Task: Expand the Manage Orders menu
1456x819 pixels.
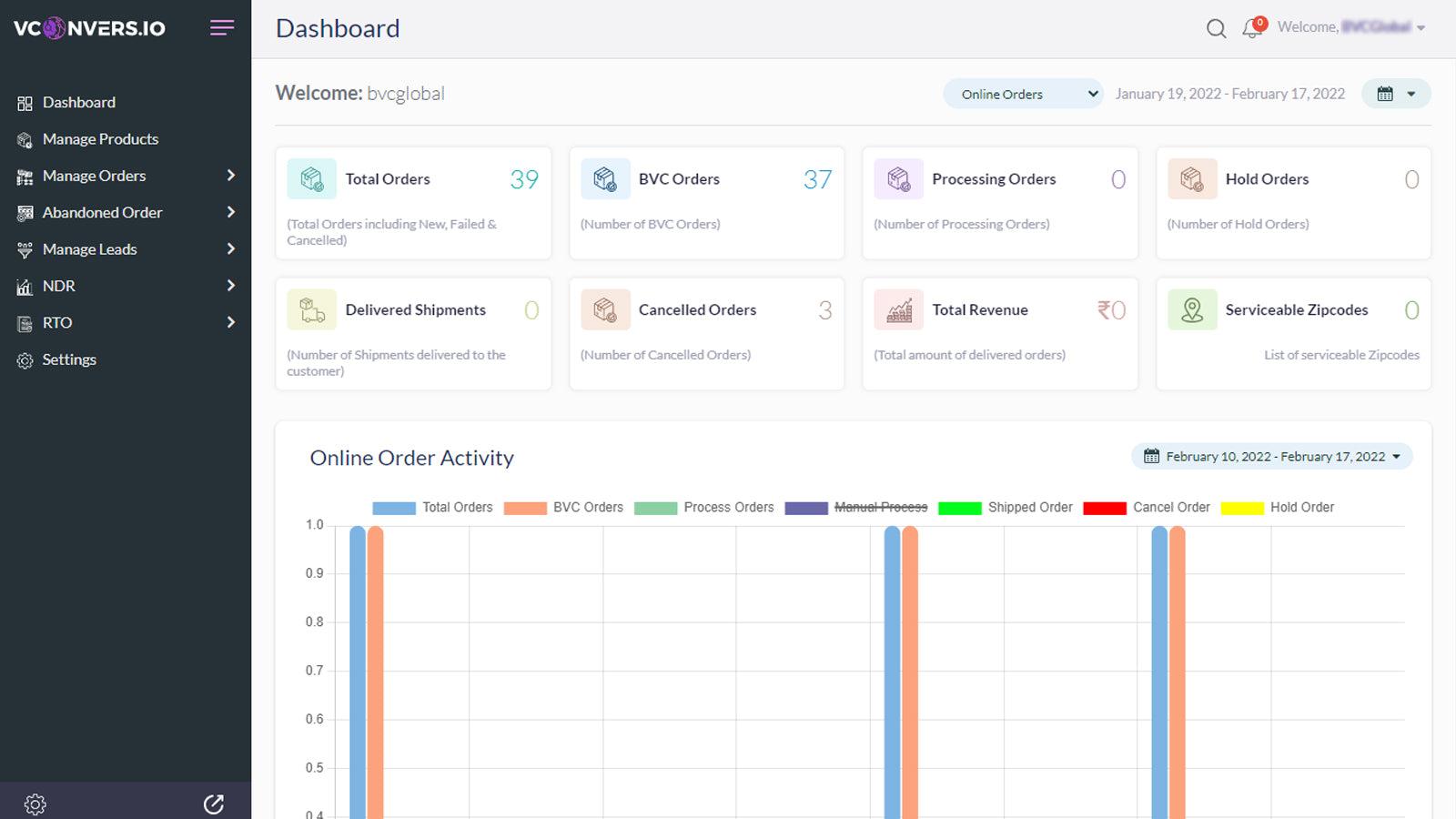Action: [x=94, y=175]
